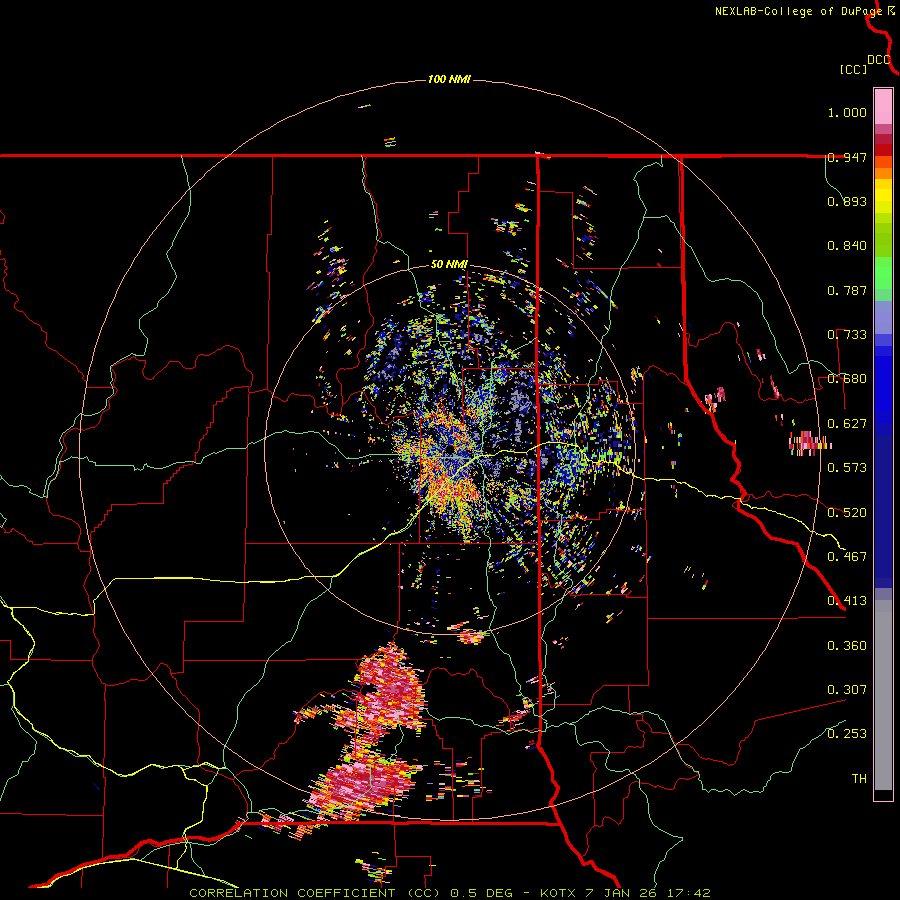Pick the bright green segment of color bar
This screenshot has height=900, width=900.
pyautogui.click(x=883, y=273)
